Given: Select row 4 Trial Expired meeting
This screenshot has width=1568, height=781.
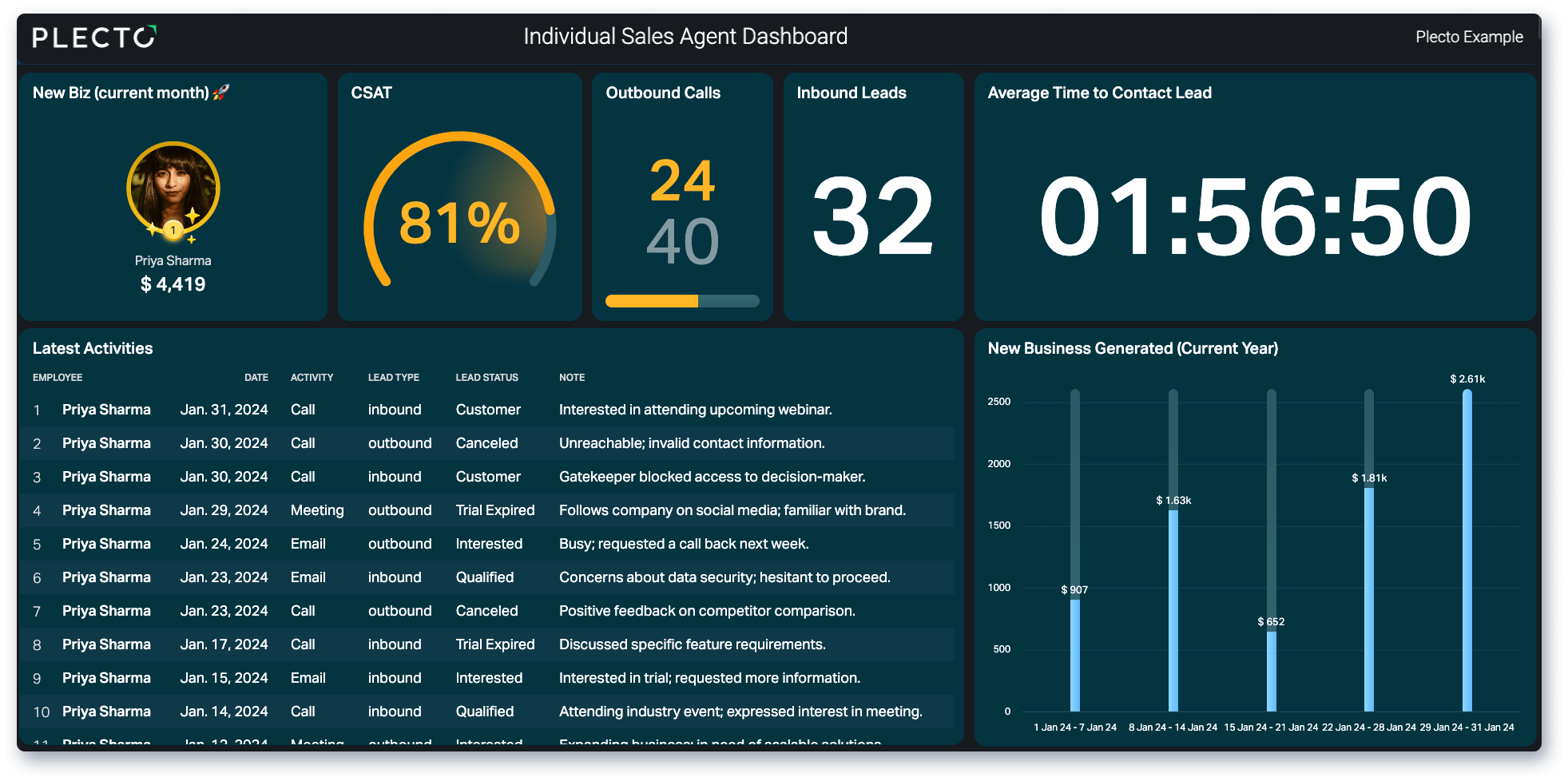Looking at the screenshot, I should (487, 510).
